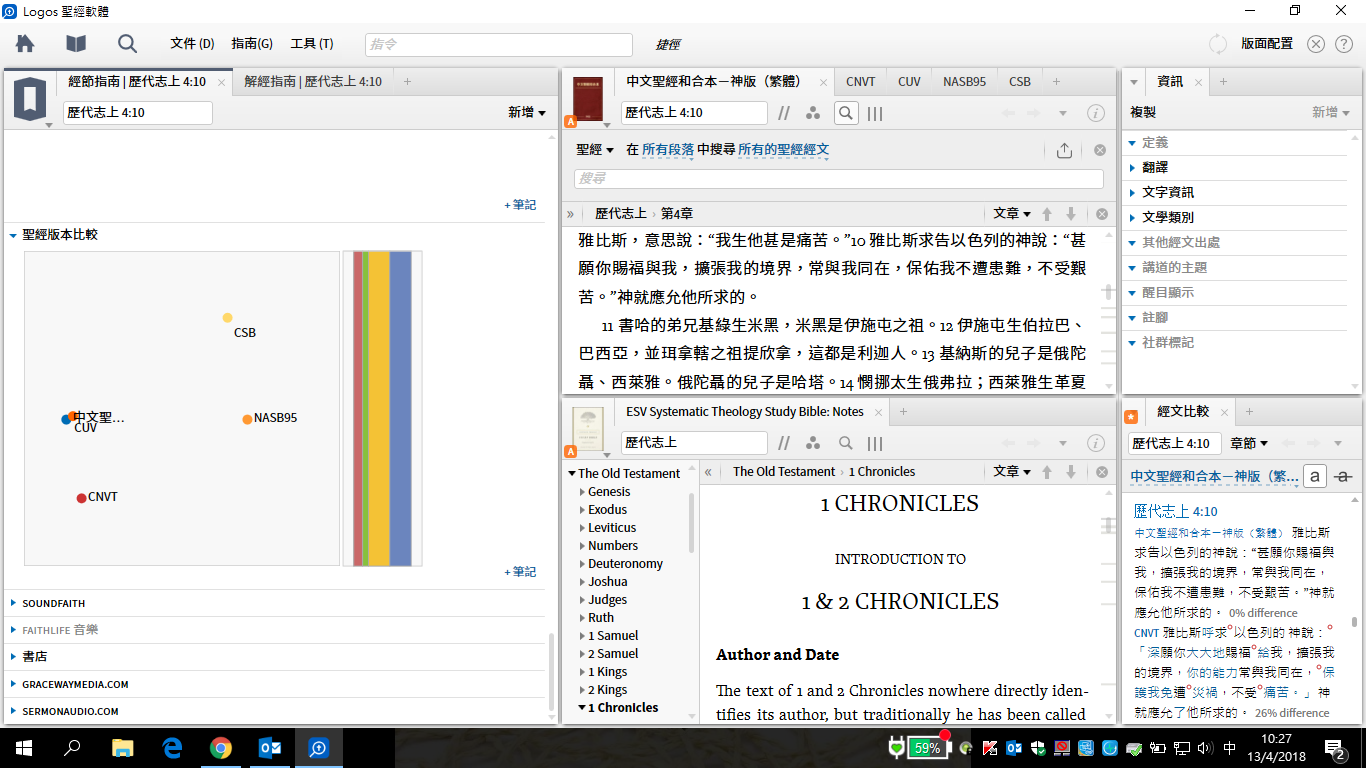Open Chrome from the taskbar
The height and width of the screenshot is (768, 1366).
(221, 747)
